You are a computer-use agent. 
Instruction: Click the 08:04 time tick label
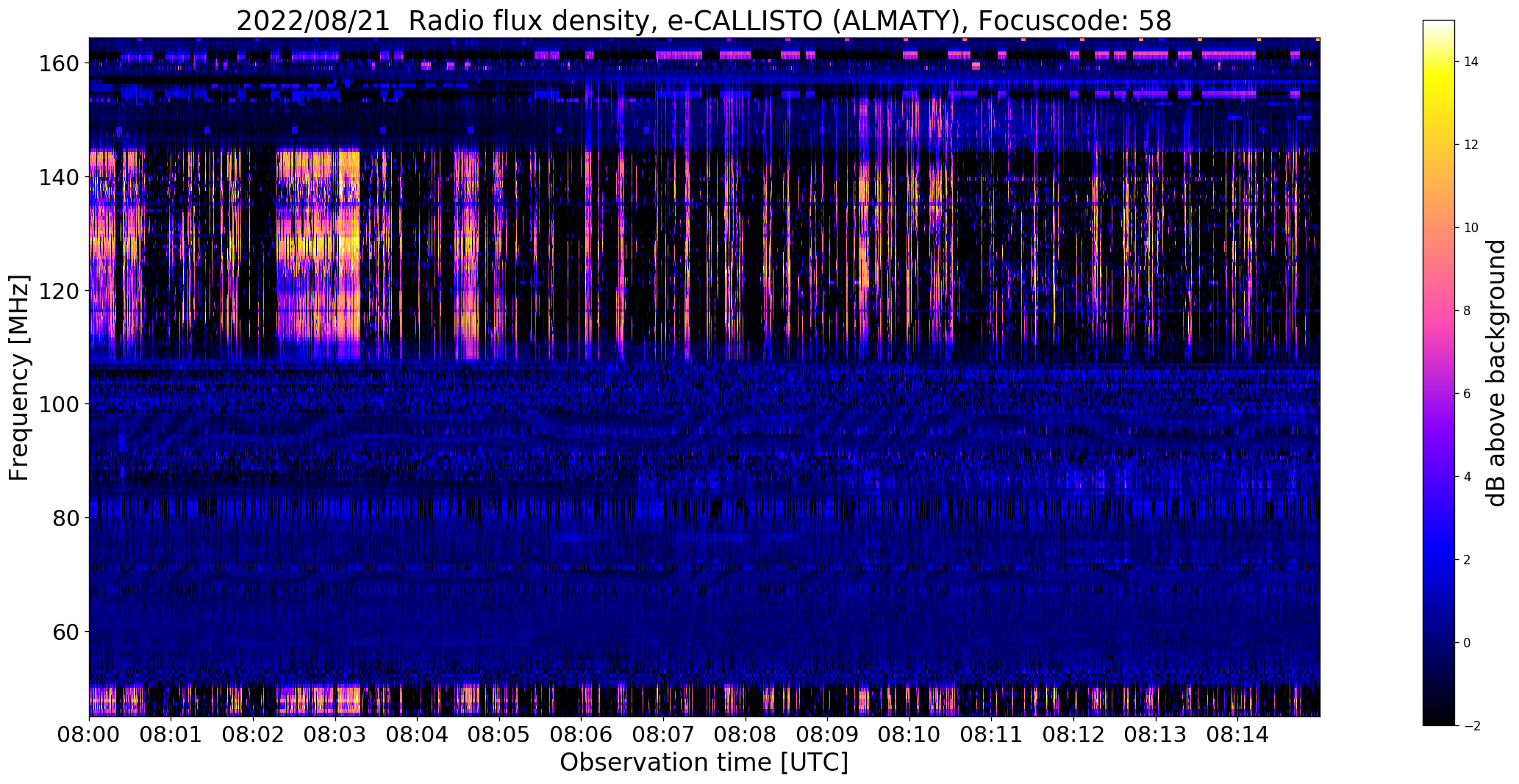417,734
